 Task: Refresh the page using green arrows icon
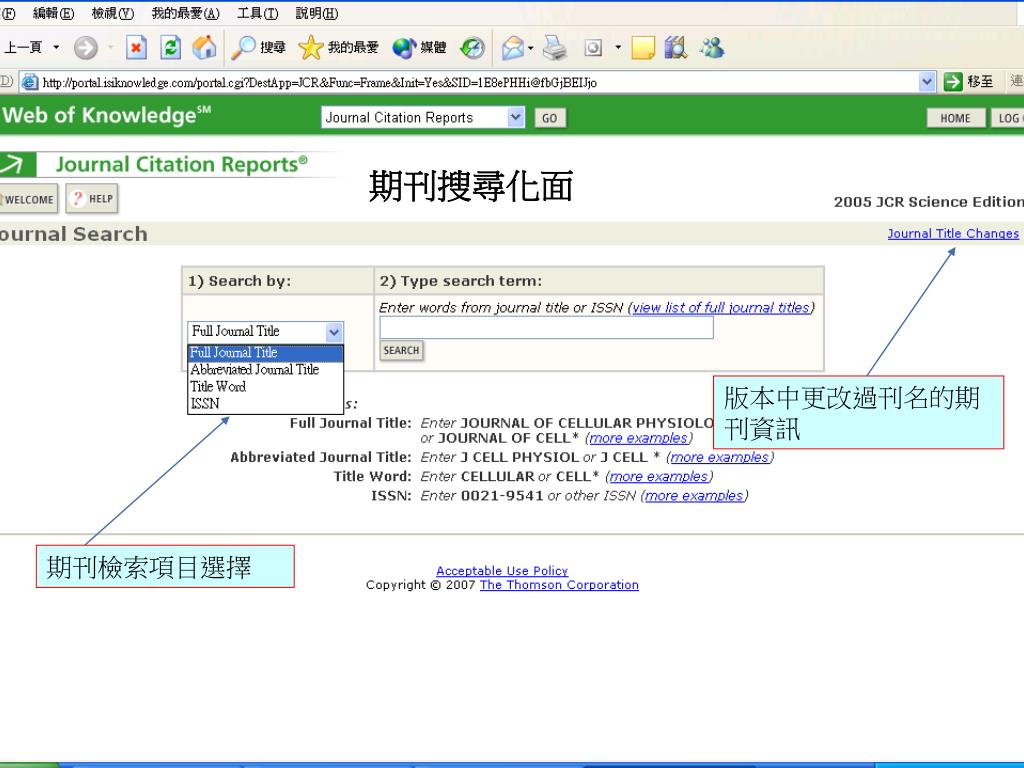point(170,48)
